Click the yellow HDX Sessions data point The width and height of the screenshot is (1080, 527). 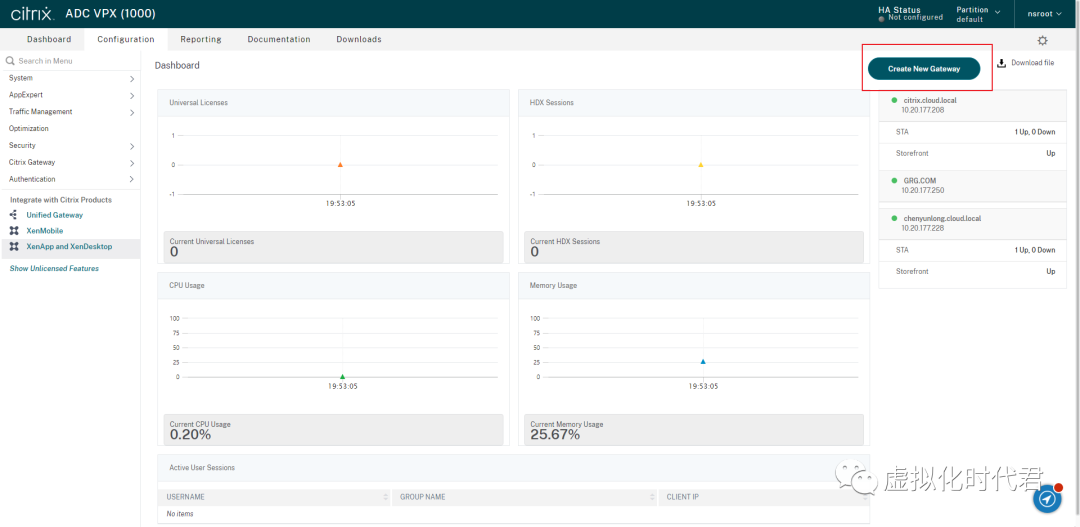pos(700,165)
